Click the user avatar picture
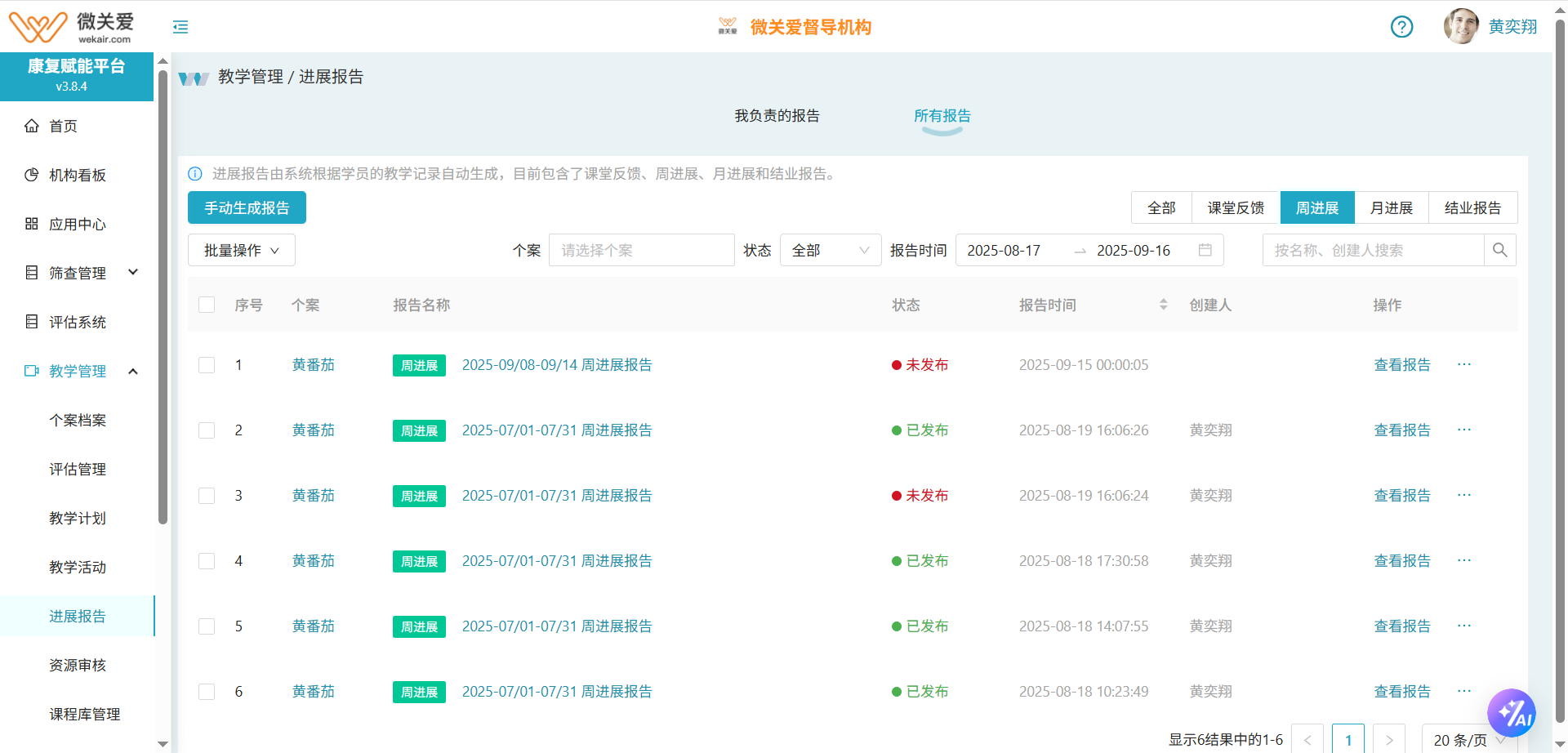The image size is (1568, 753). tap(1461, 26)
